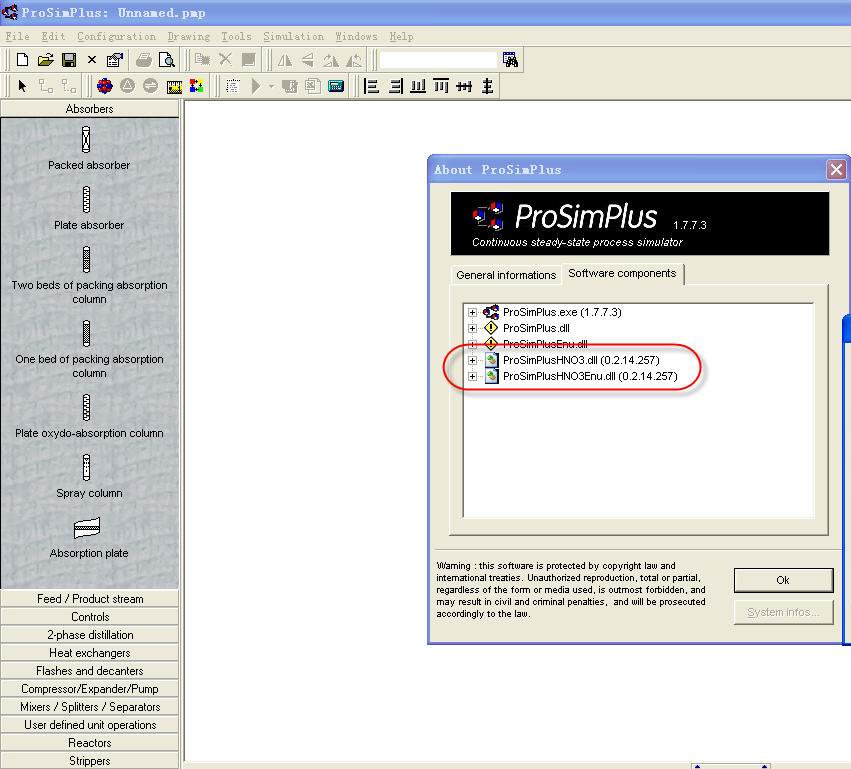
Task: Expand ProSimPlus.exe (1.7.7.3) node
Action: click(472, 312)
